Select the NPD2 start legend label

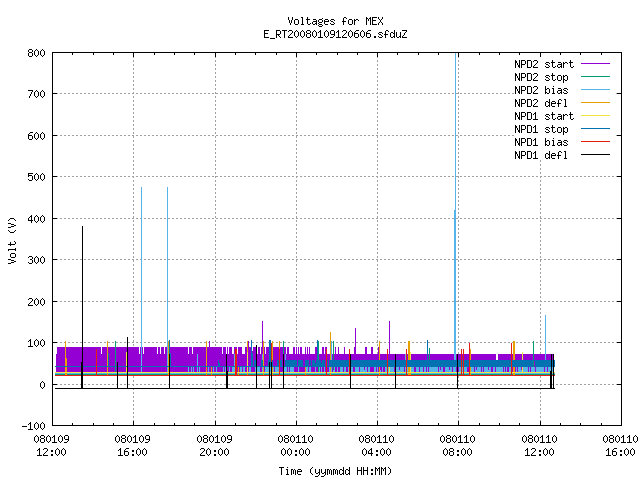[x=544, y=64]
